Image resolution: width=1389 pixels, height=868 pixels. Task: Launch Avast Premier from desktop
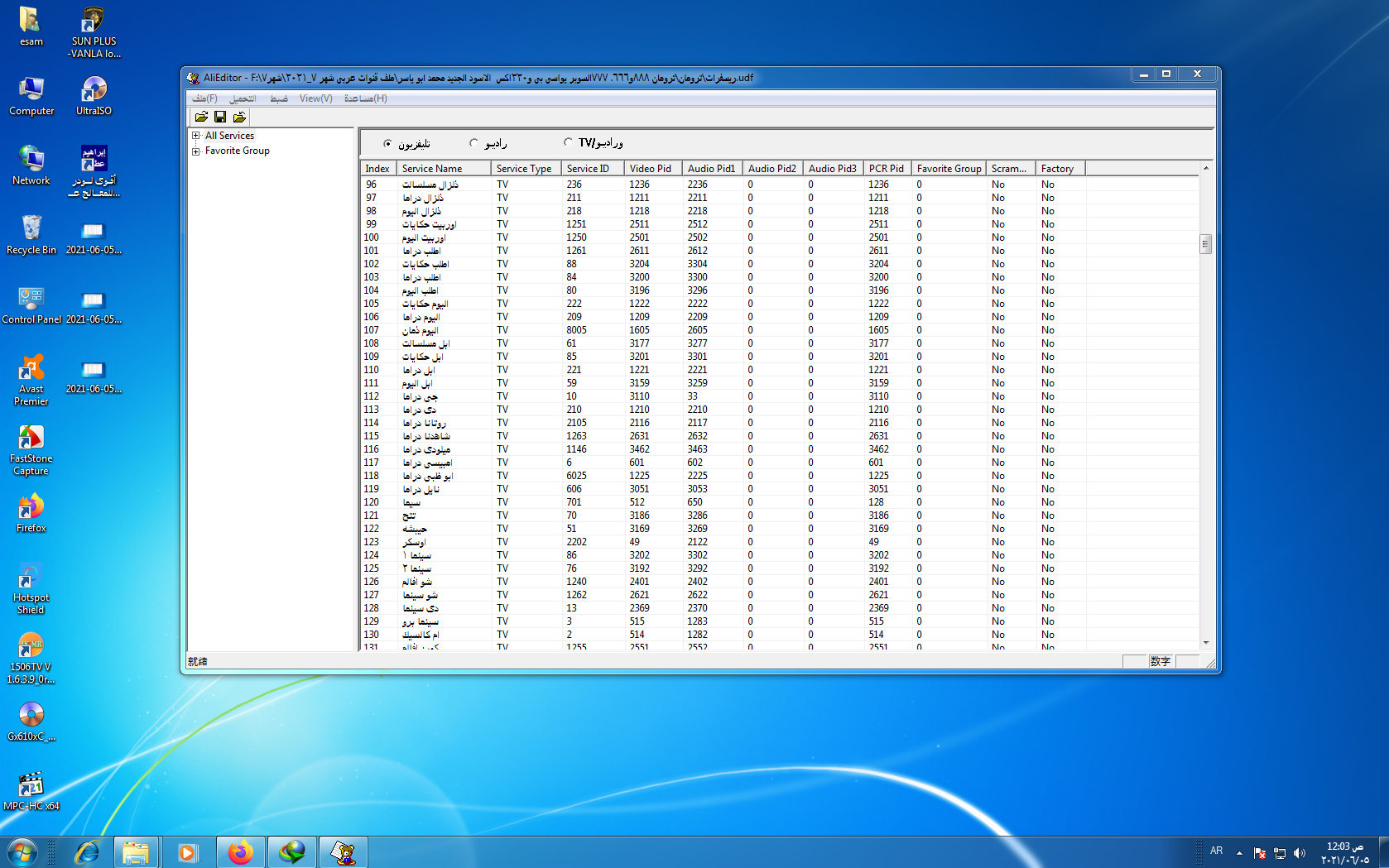pyautogui.click(x=31, y=380)
